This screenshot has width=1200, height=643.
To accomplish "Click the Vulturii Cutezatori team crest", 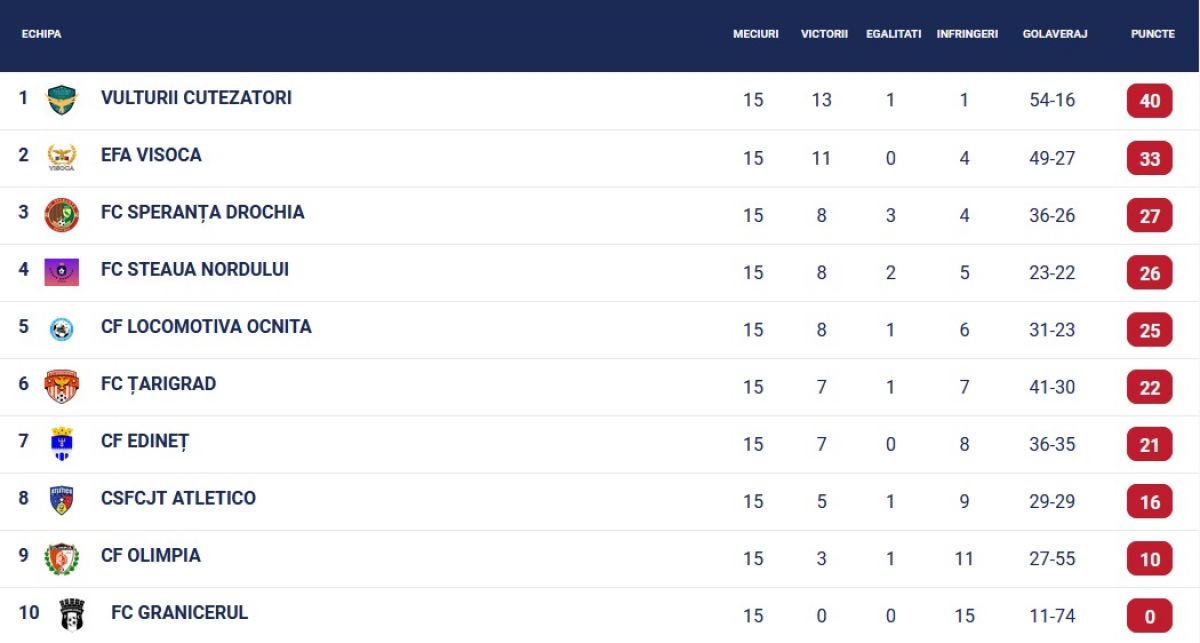I will [x=62, y=100].
